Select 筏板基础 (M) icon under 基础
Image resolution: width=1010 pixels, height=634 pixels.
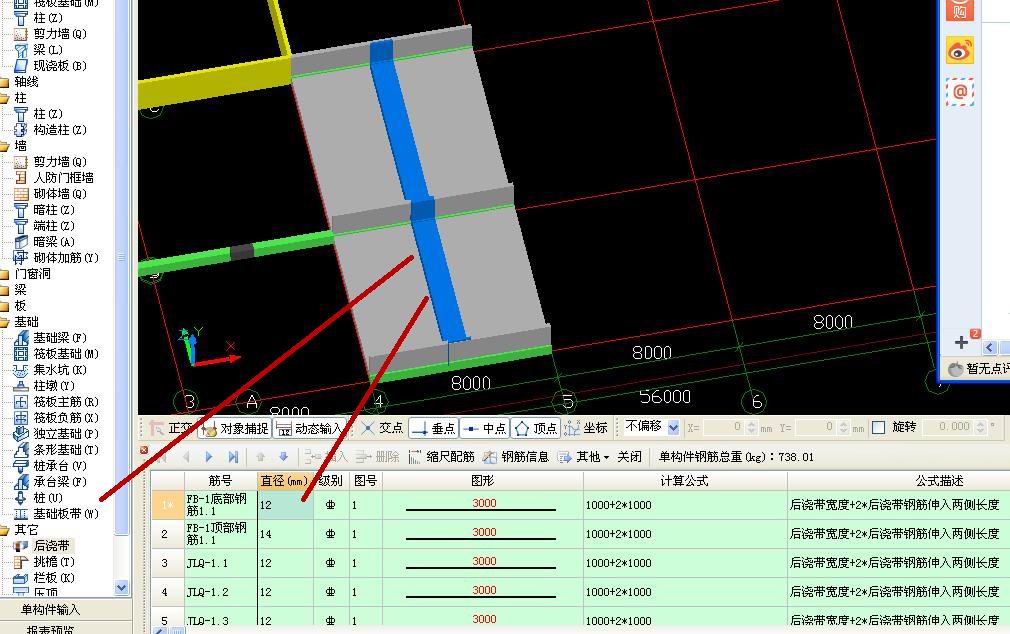pos(21,354)
